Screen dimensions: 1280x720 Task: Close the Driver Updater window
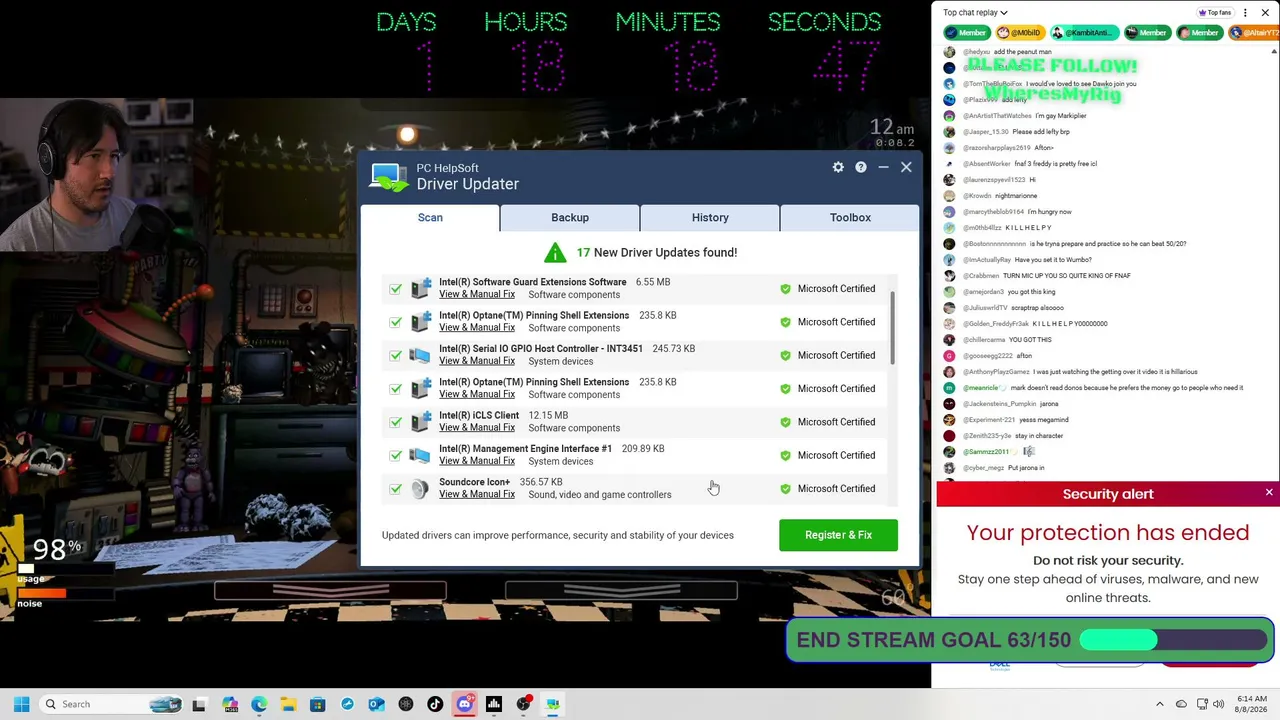(906, 167)
